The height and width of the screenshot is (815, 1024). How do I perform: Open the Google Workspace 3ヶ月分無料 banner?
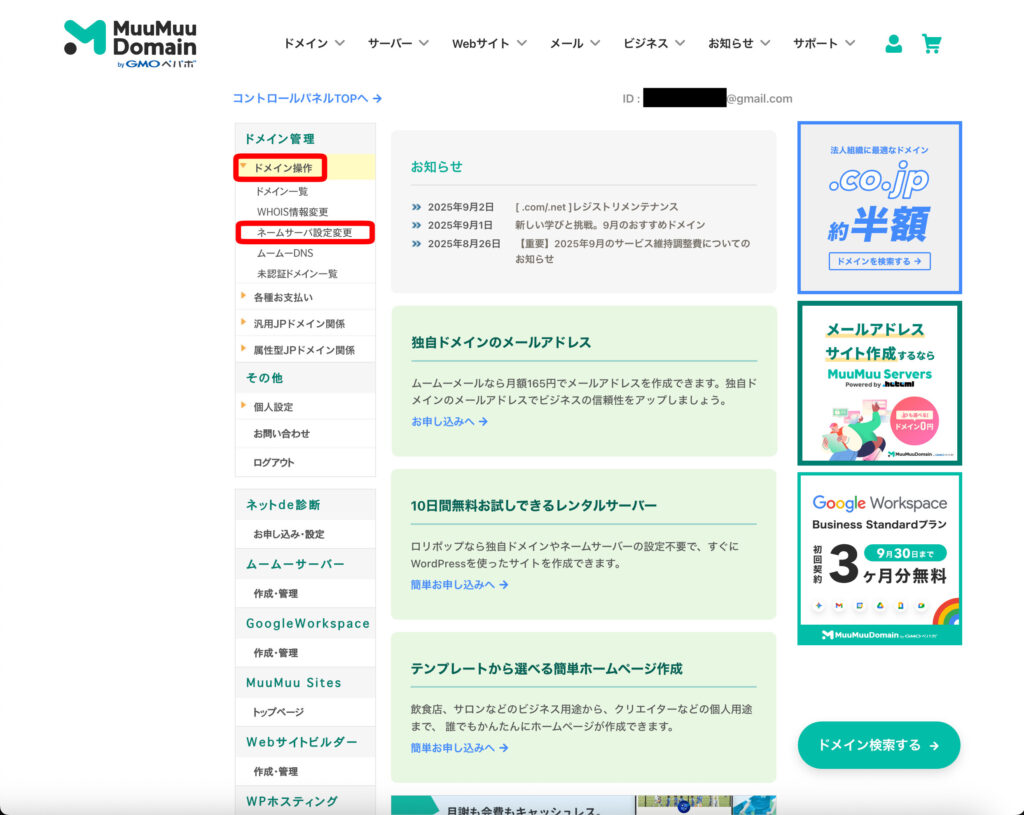[x=879, y=559]
